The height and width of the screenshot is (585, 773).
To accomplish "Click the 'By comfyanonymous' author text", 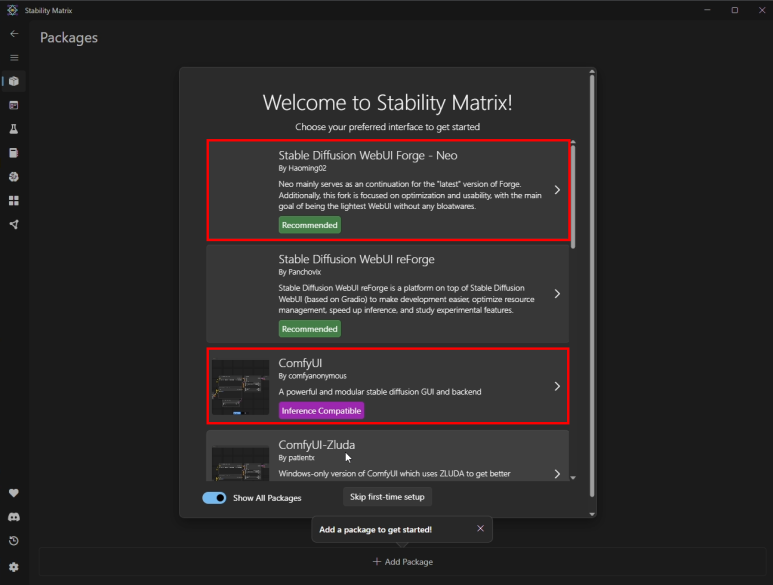I will (313, 376).
